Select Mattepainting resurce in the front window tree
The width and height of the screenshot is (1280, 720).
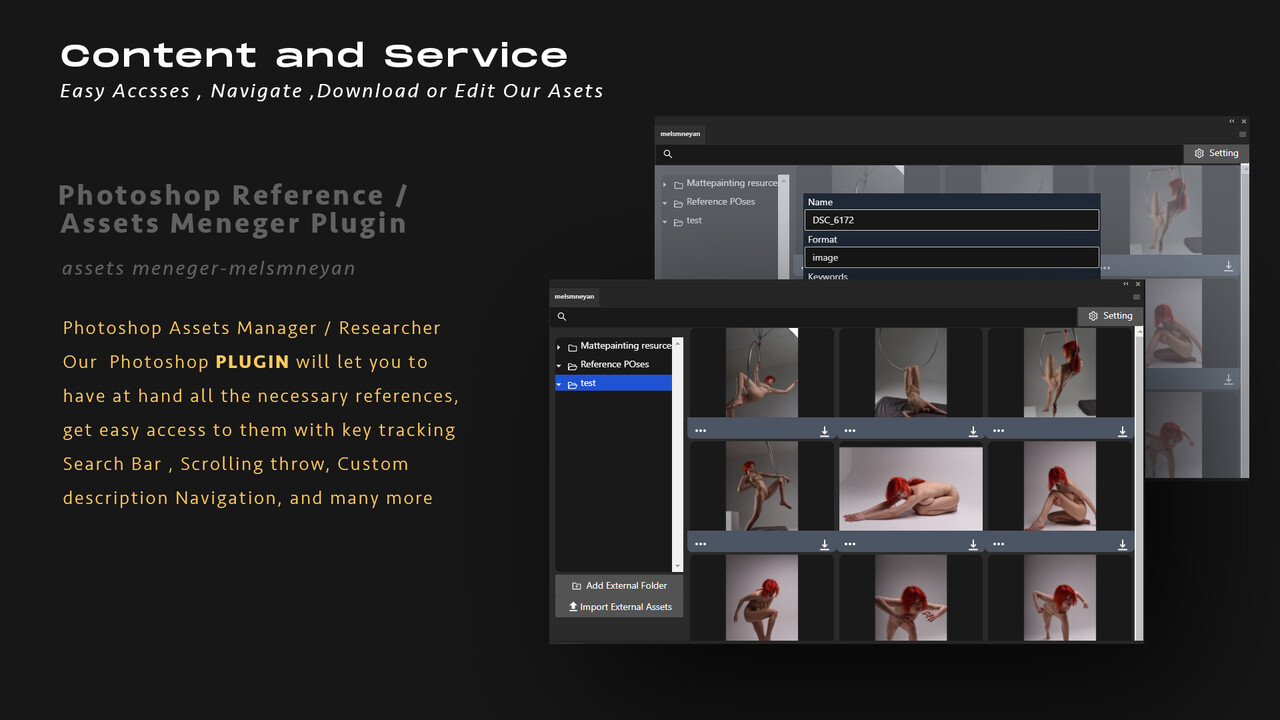click(625, 346)
